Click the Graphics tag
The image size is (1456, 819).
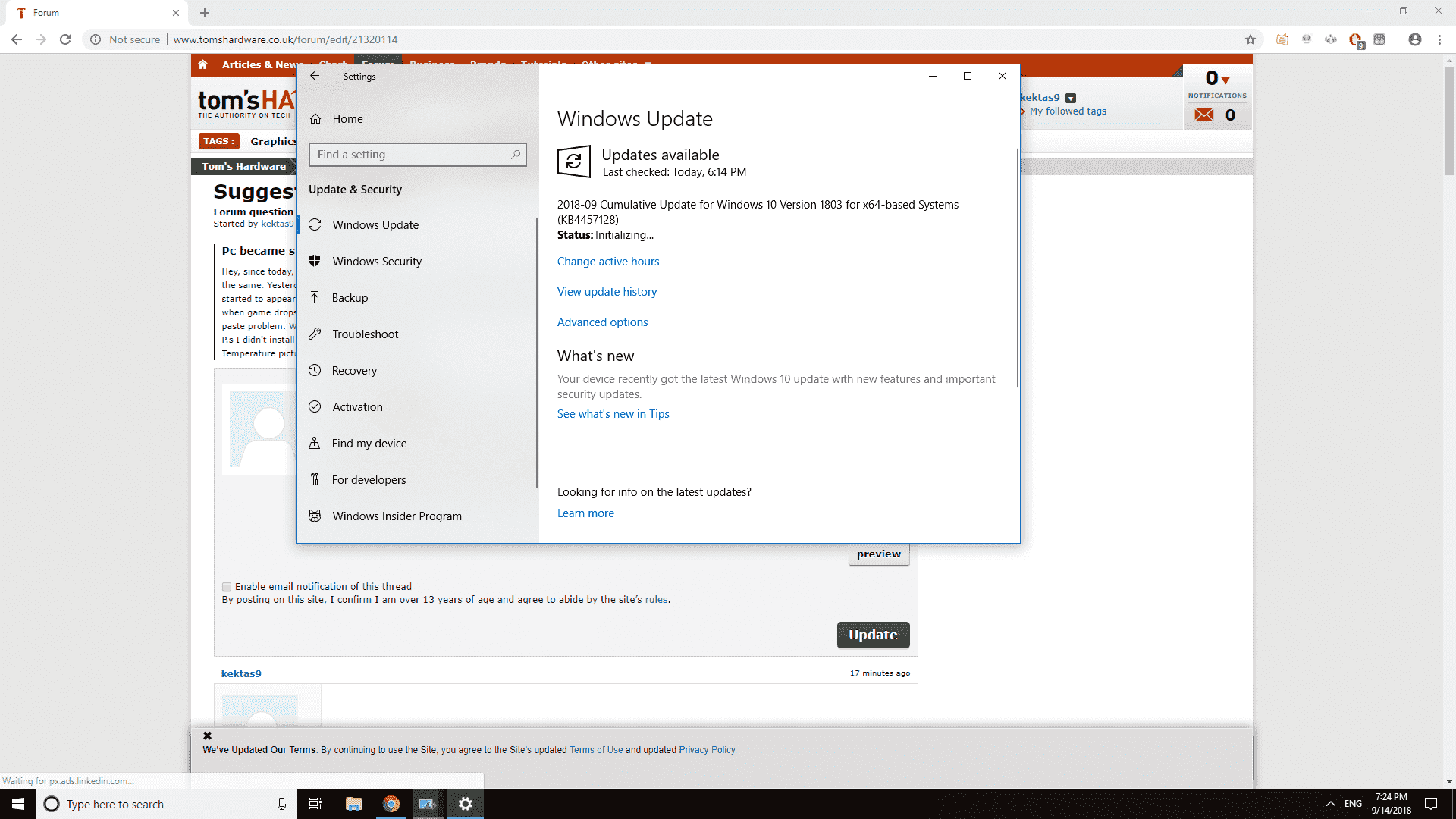pos(274,141)
